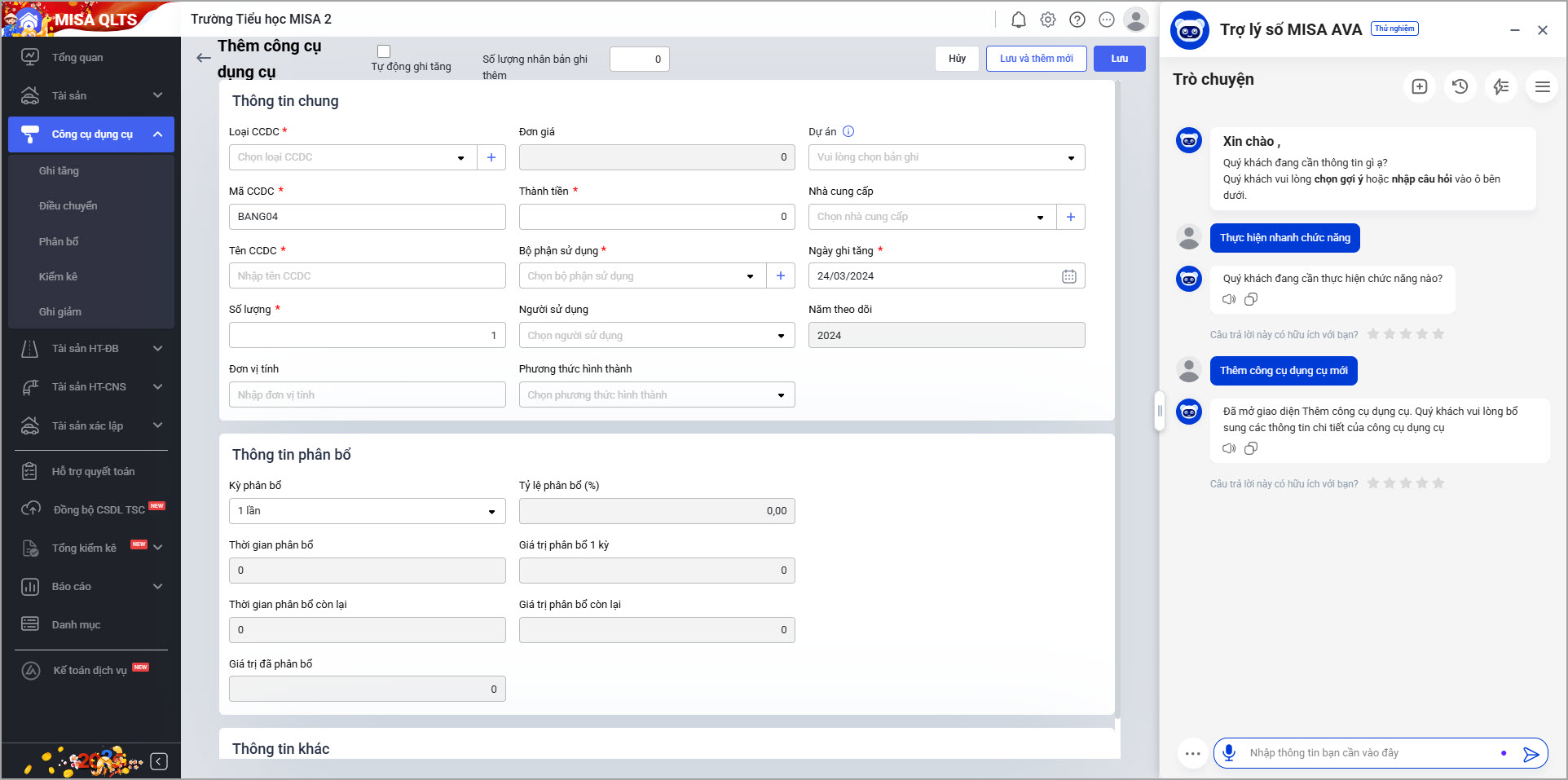Start new chat conversation icon
Image resolution: width=1568 pixels, height=780 pixels.
[1420, 86]
